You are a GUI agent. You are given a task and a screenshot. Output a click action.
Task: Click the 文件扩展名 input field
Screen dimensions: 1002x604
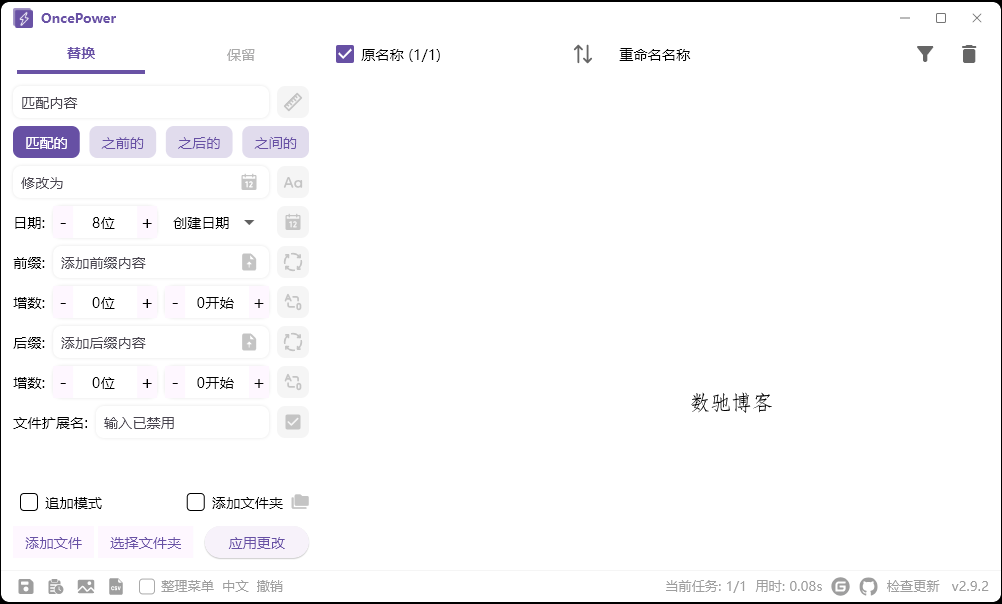coord(182,422)
